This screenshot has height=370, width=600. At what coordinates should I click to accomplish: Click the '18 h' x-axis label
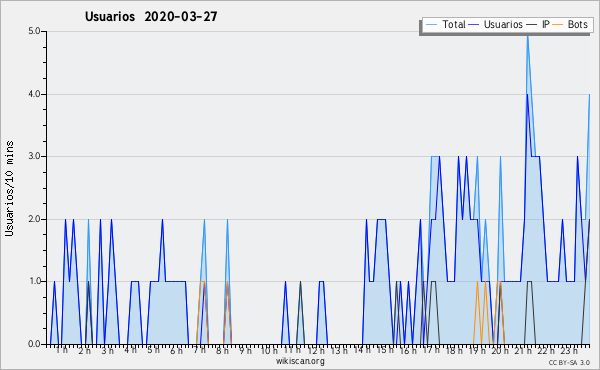pos(454,350)
